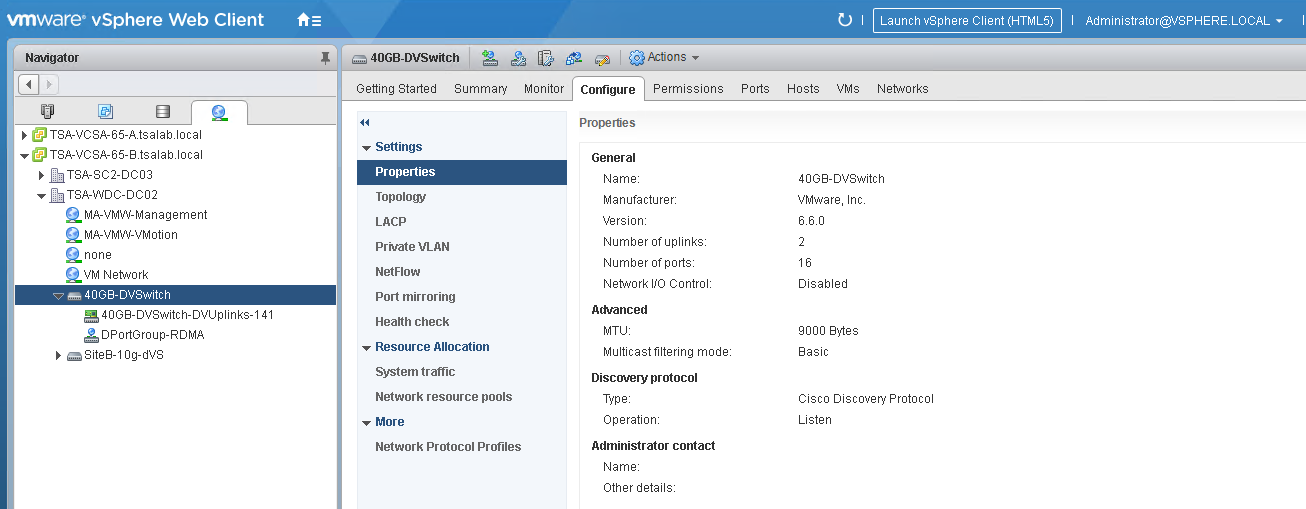The height and width of the screenshot is (509, 1306).
Task: Collapse the settings side panel with double-arrow
Action: (365, 122)
